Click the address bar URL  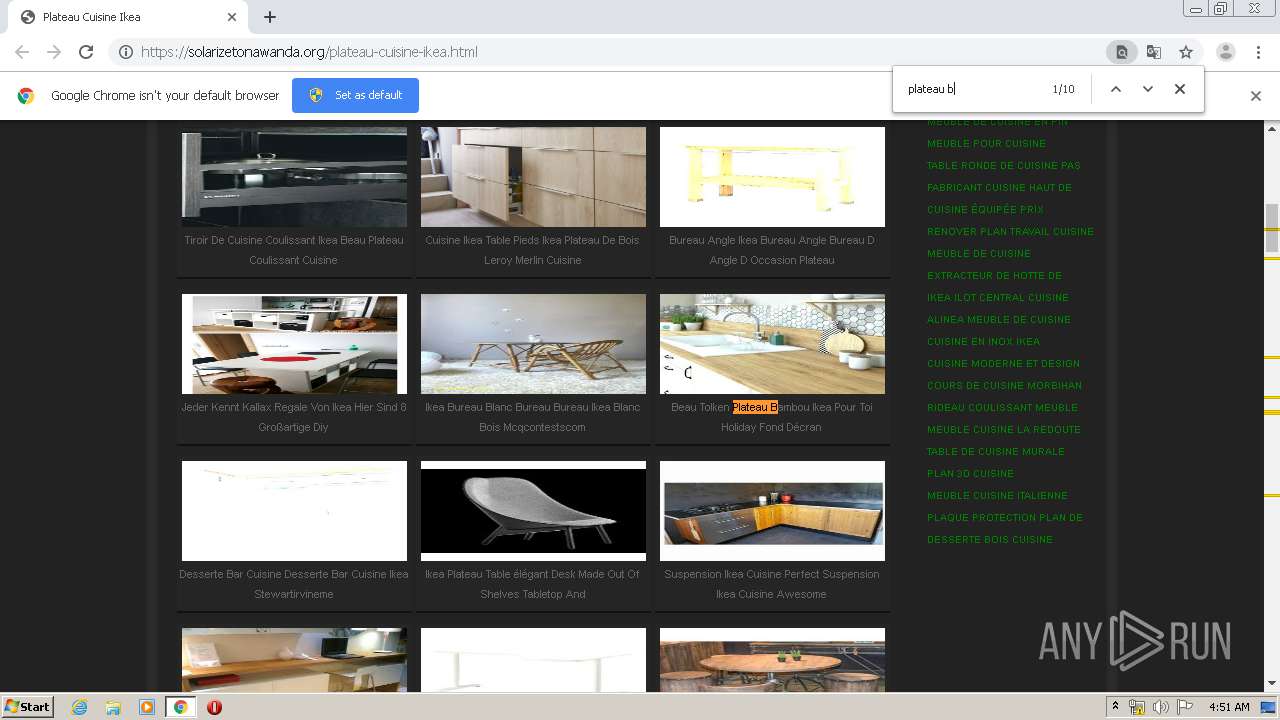(309, 52)
